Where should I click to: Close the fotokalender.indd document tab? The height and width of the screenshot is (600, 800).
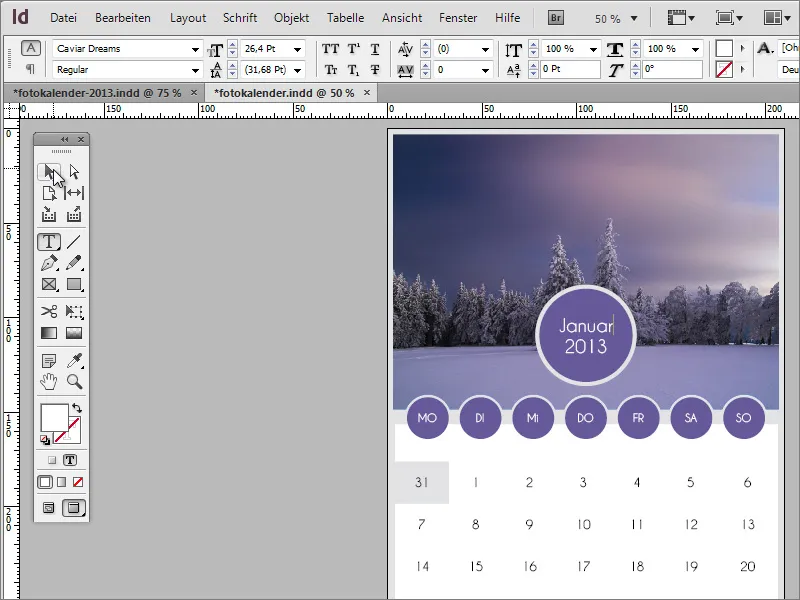point(367,92)
